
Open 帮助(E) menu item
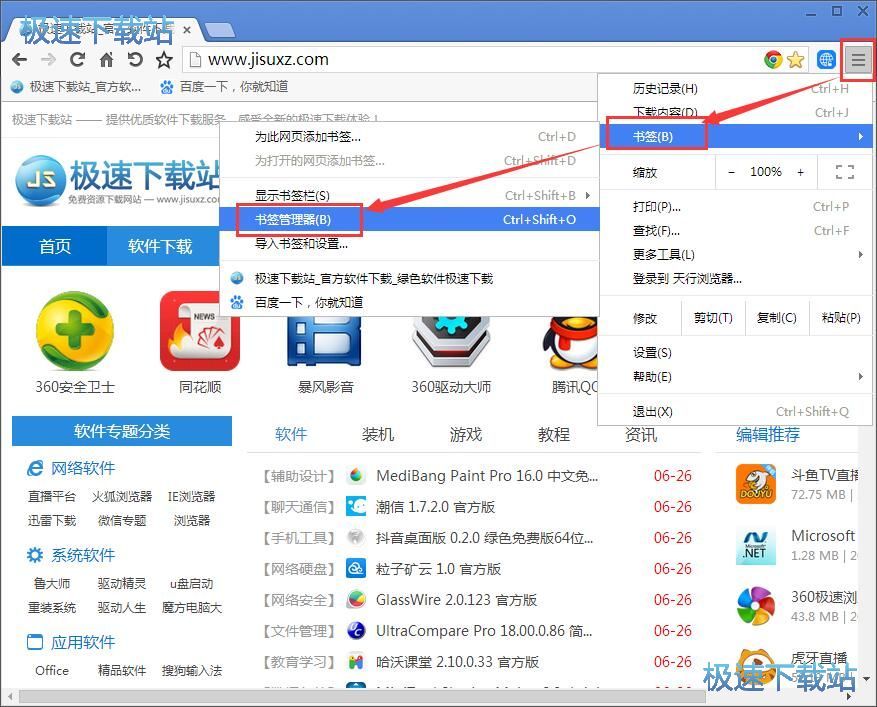[x=735, y=377]
